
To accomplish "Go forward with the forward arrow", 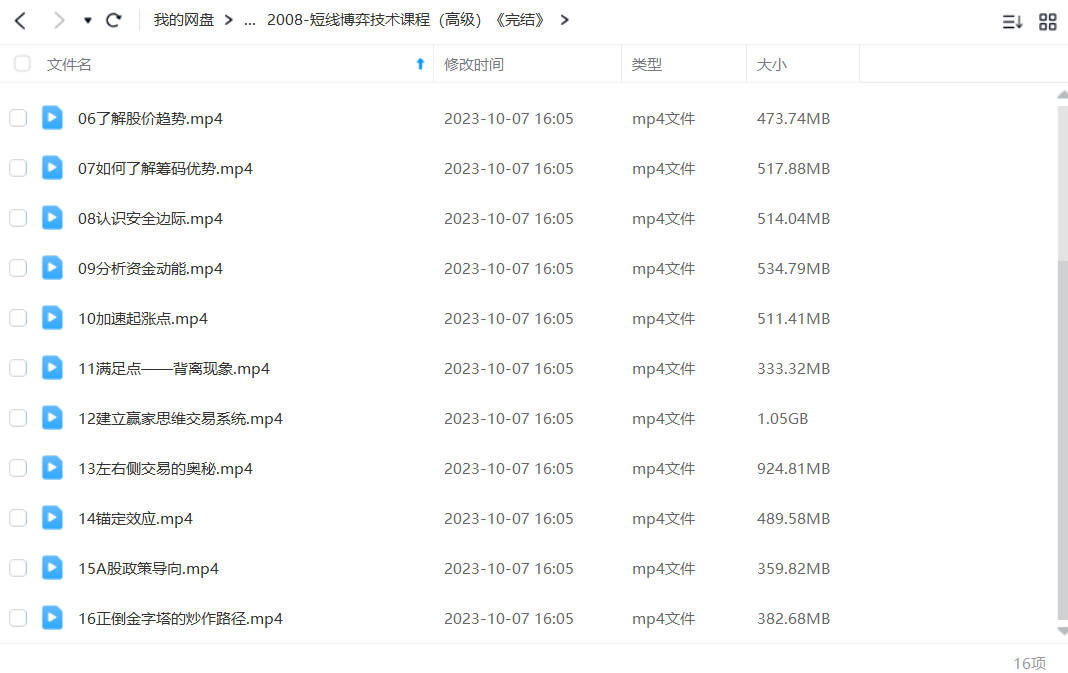I will [x=59, y=20].
